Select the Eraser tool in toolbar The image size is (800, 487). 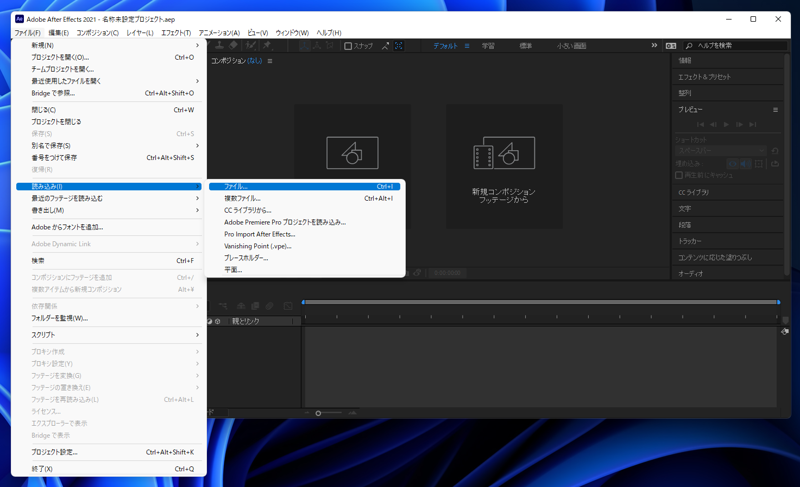(233, 45)
